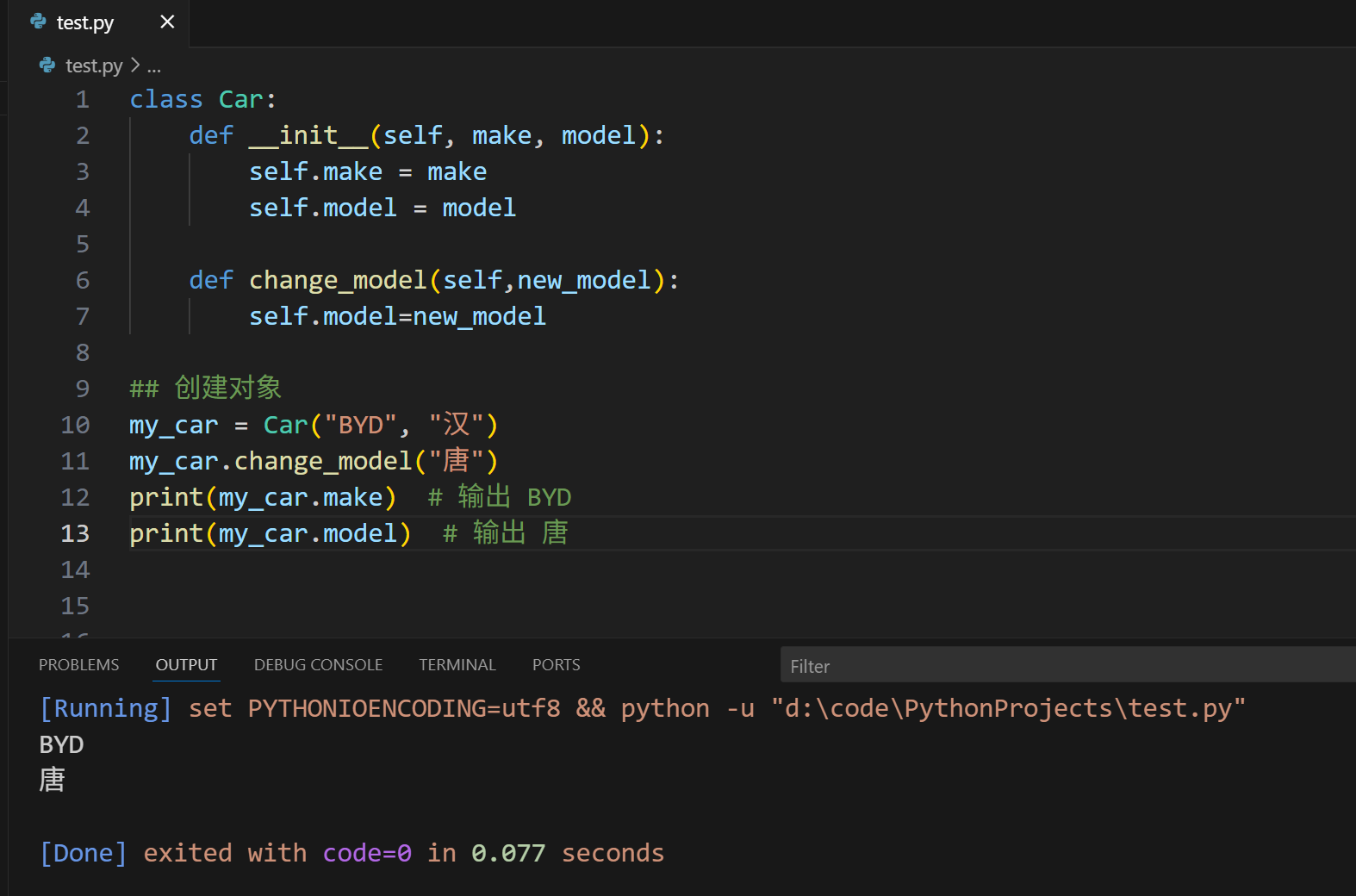Click line number 1 in the gutter
The image size is (1356, 896).
click(x=83, y=100)
